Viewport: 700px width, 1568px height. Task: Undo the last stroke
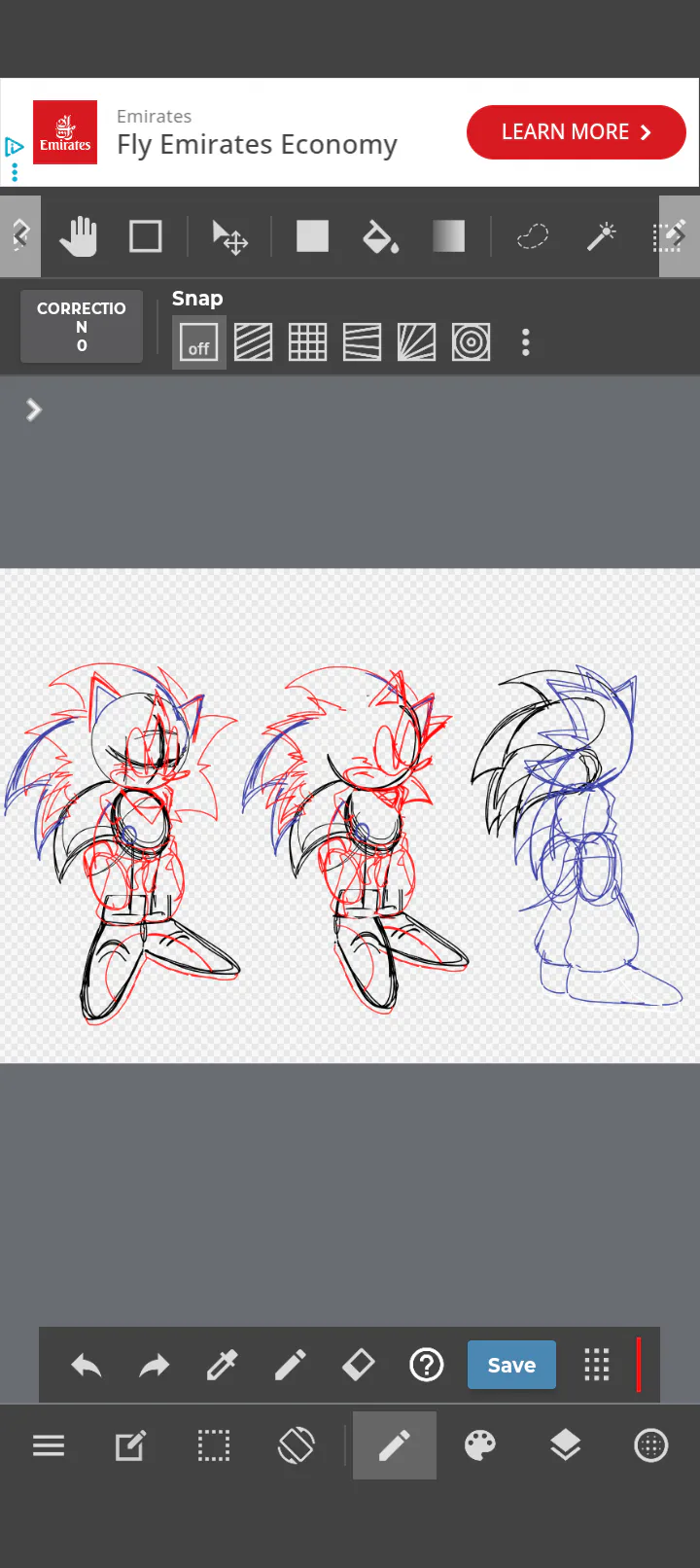[x=87, y=1366]
